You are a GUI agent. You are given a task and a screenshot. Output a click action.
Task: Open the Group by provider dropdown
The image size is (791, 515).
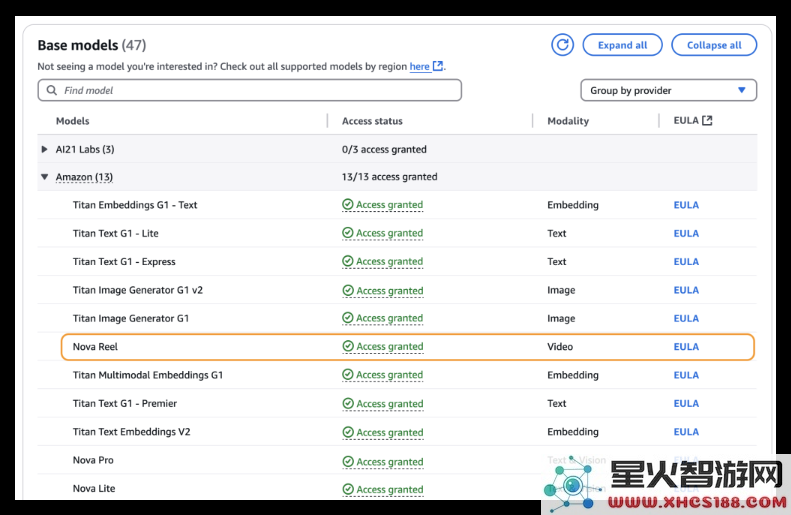(668, 90)
